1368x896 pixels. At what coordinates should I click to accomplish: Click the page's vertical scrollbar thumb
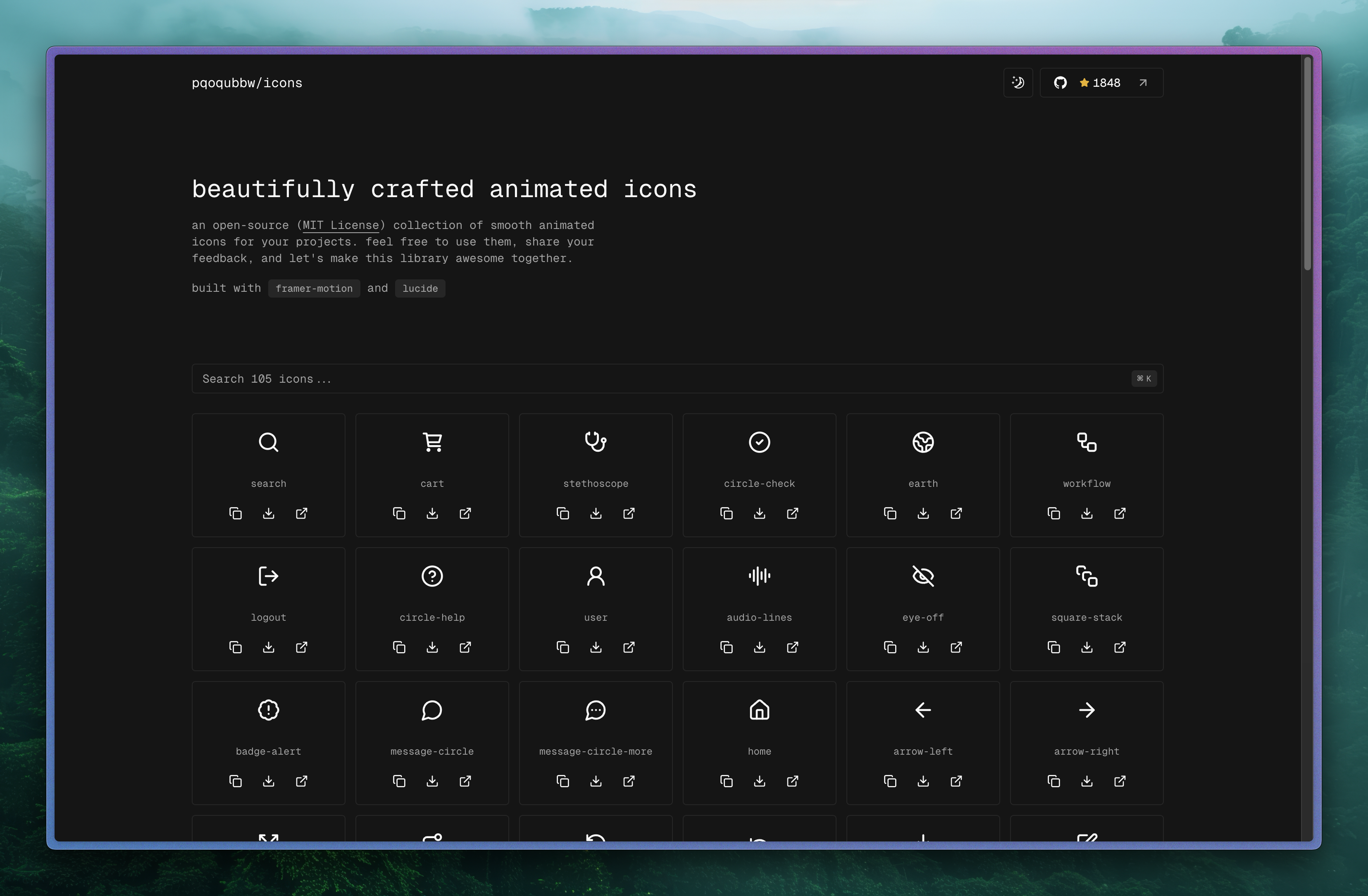coord(1307,163)
